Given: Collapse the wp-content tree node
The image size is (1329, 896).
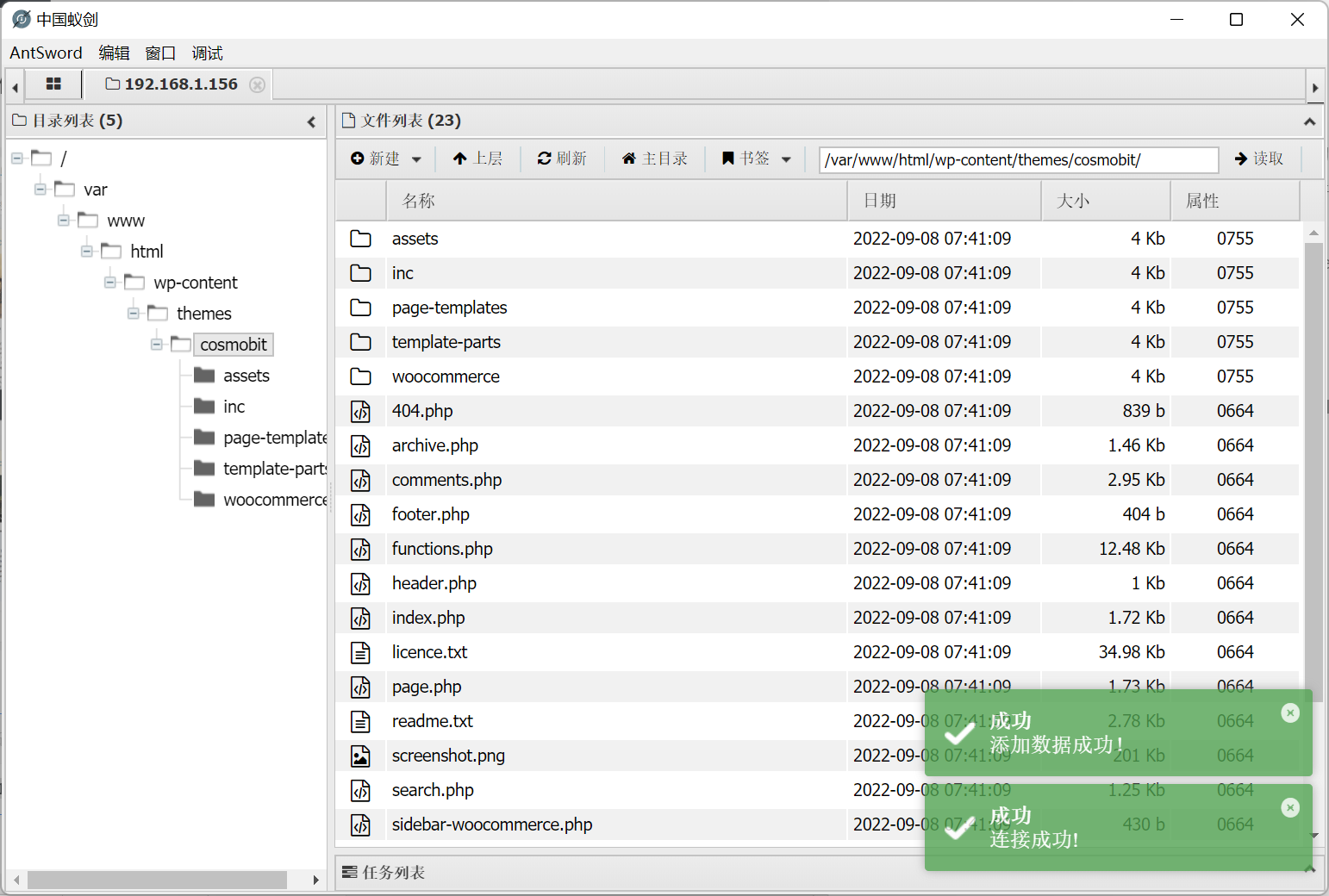Looking at the screenshot, I should [109, 282].
